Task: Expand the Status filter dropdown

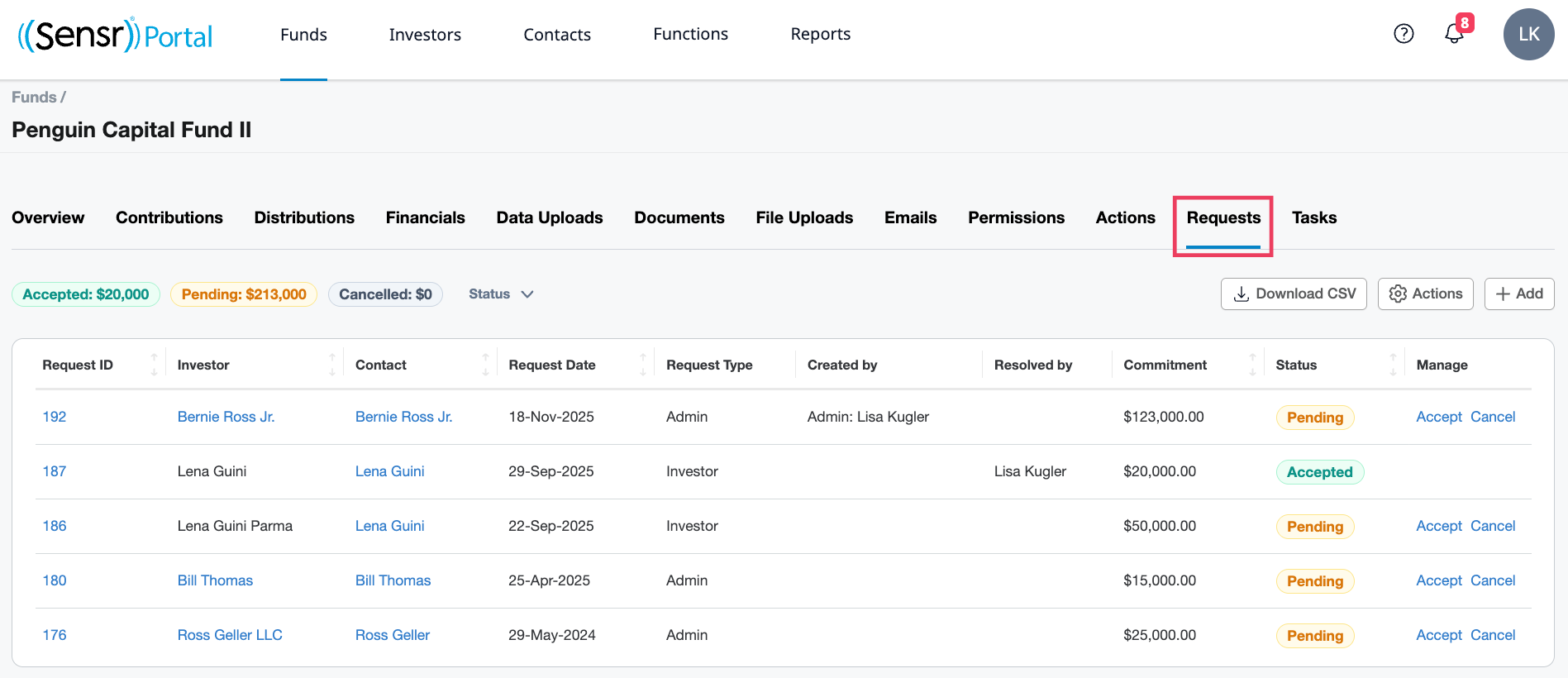Action: pos(501,294)
